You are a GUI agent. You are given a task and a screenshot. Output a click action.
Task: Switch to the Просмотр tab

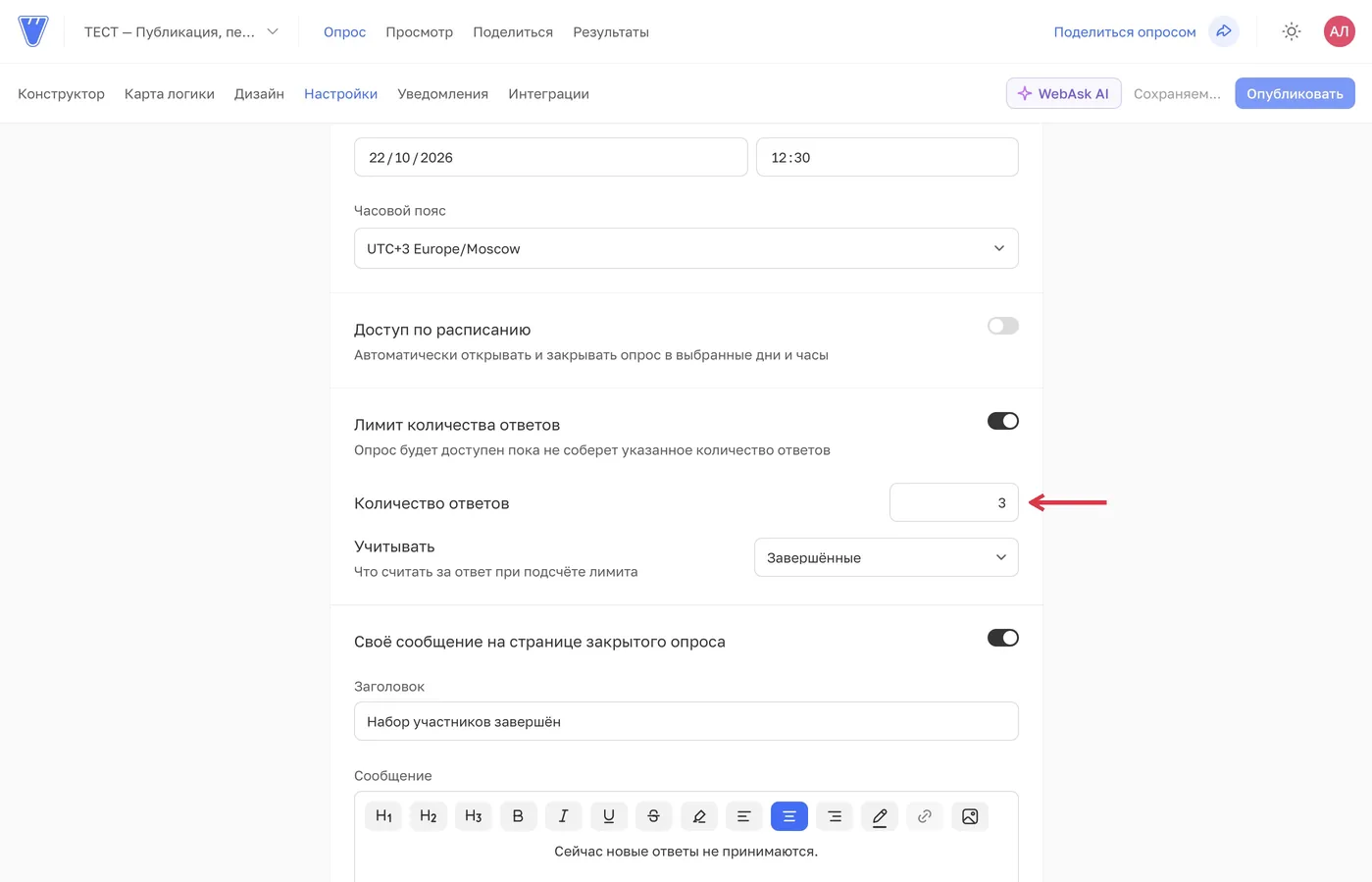pos(420,32)
